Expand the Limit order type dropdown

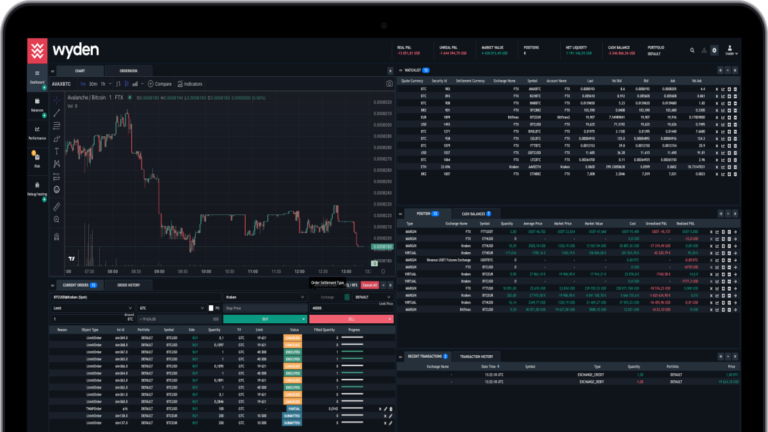click(92, 308)
